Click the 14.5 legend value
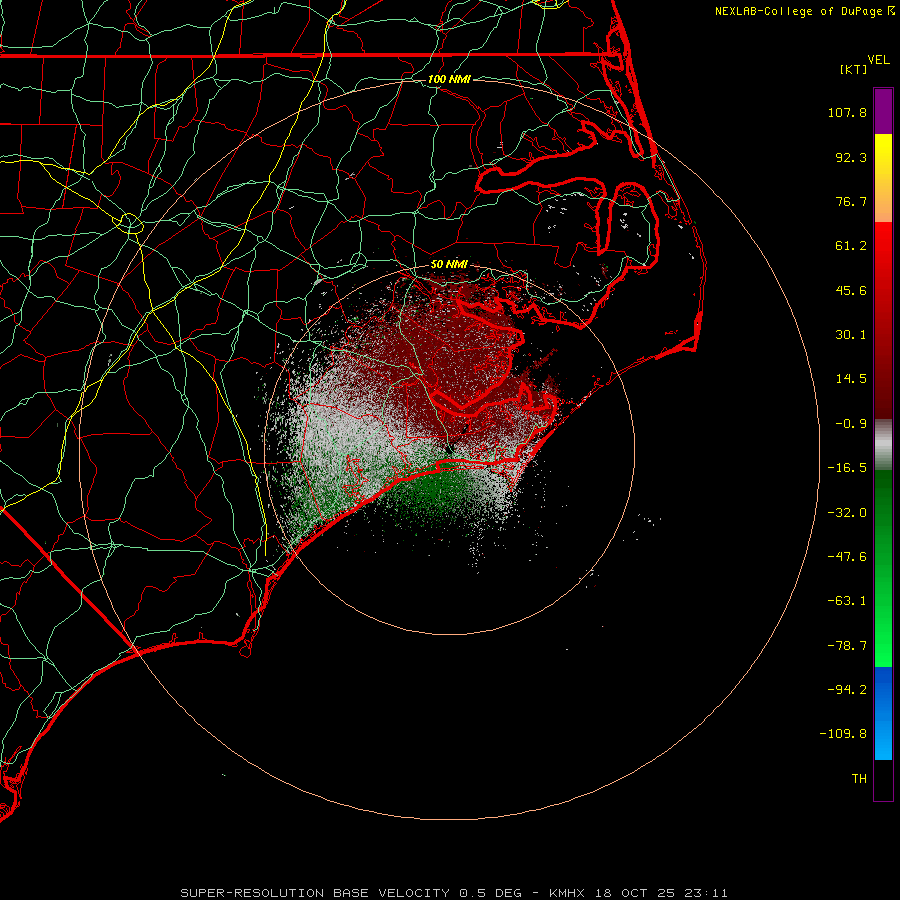The image size is (900, 900). (x=851, y=379)
